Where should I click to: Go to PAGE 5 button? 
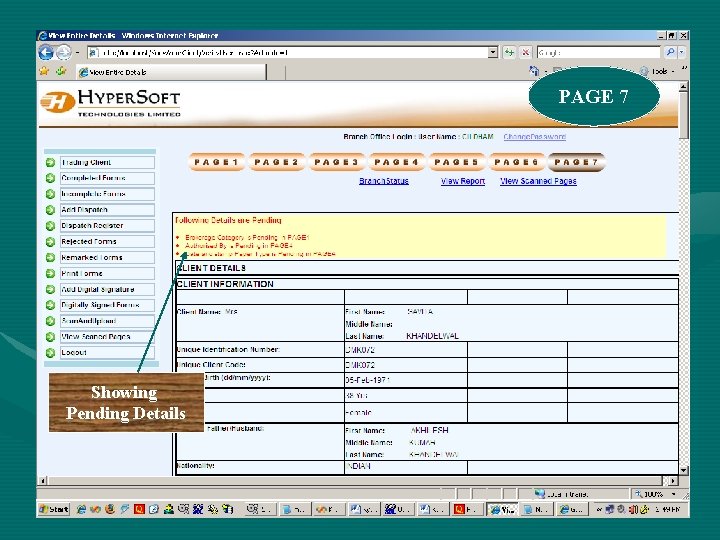coord(457,162)
